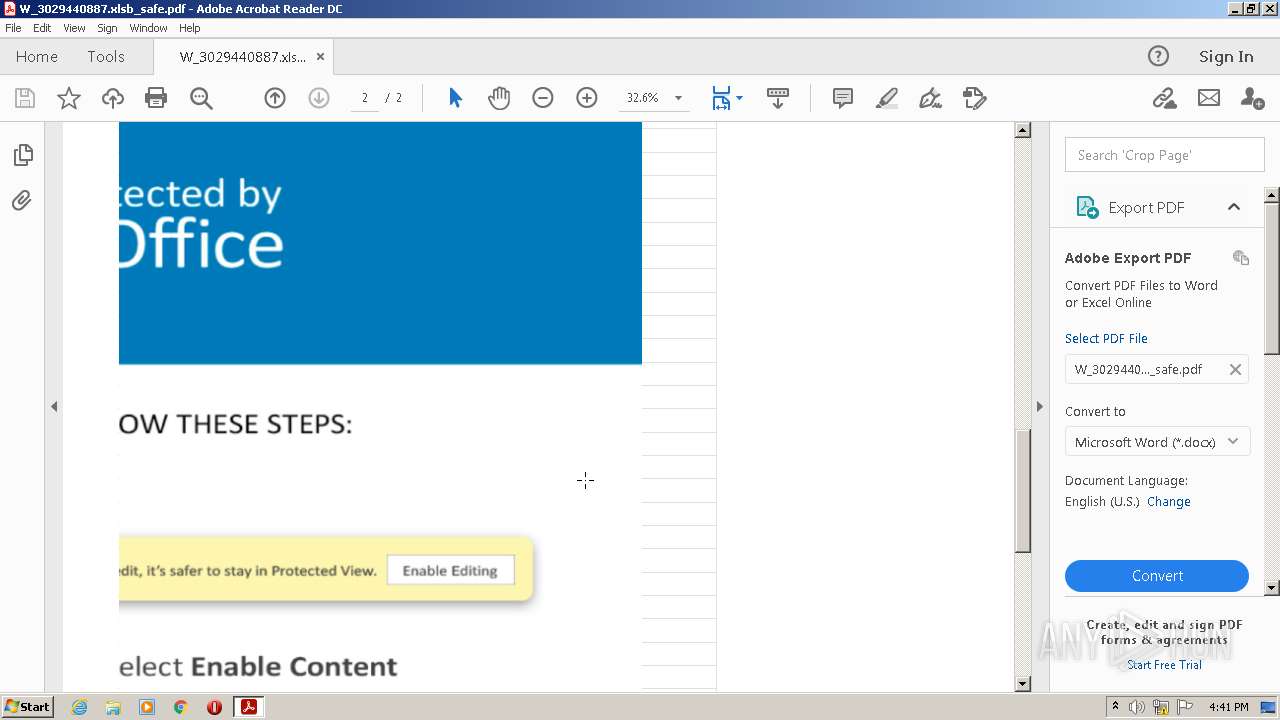This screenshot has width=1280, height=720.
Task: Open the File menu
Action: (13, 28)
